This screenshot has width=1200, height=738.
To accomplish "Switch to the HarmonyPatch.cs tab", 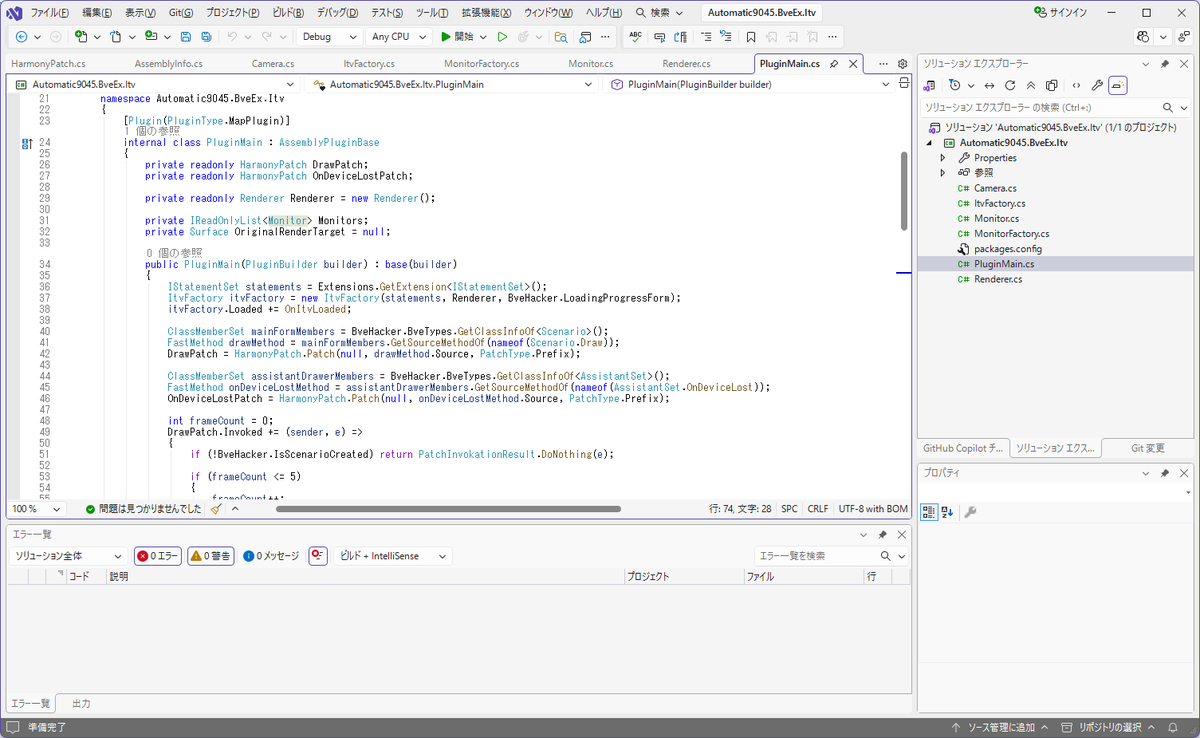I will 48,63.
